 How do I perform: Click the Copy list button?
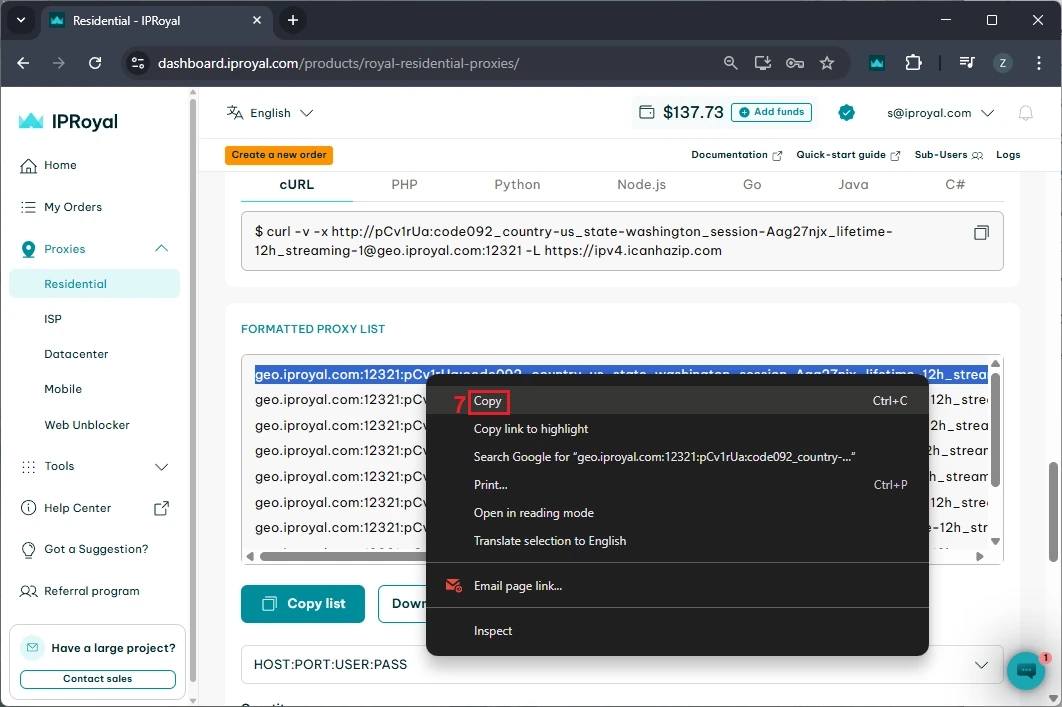(x=303, y=604)
